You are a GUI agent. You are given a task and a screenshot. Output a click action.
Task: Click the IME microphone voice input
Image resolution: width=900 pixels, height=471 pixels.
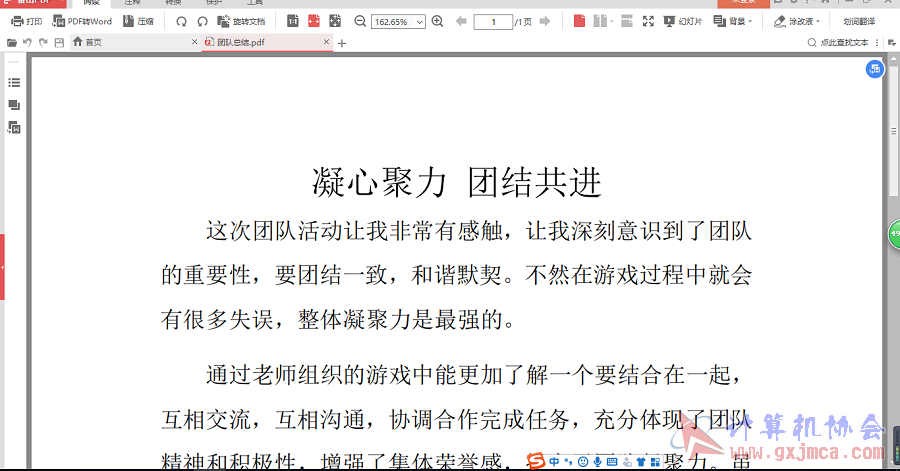point(598,461)
